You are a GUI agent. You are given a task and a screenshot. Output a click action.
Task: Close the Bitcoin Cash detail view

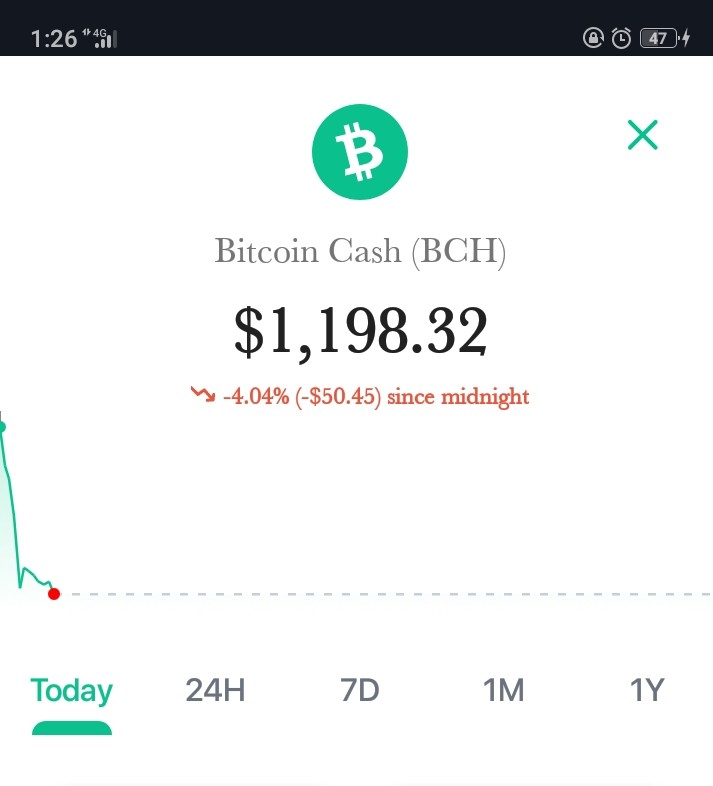click(642, 134)
